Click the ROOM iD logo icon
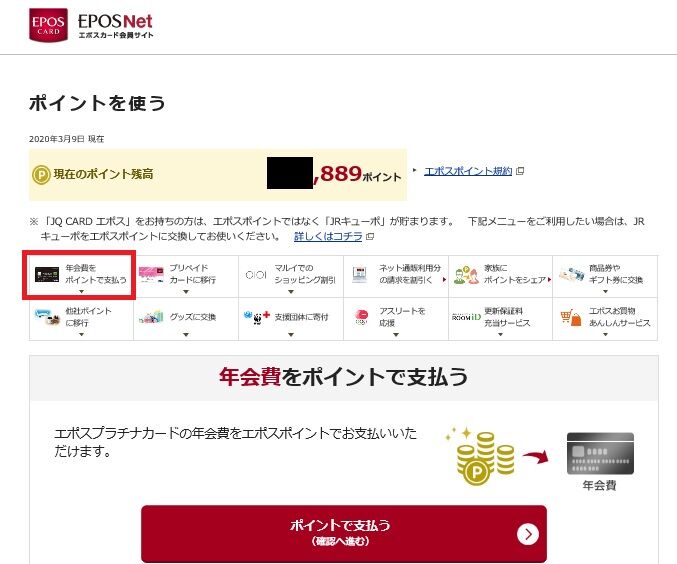Screen dimensions: 677x564 coord(466,317)
